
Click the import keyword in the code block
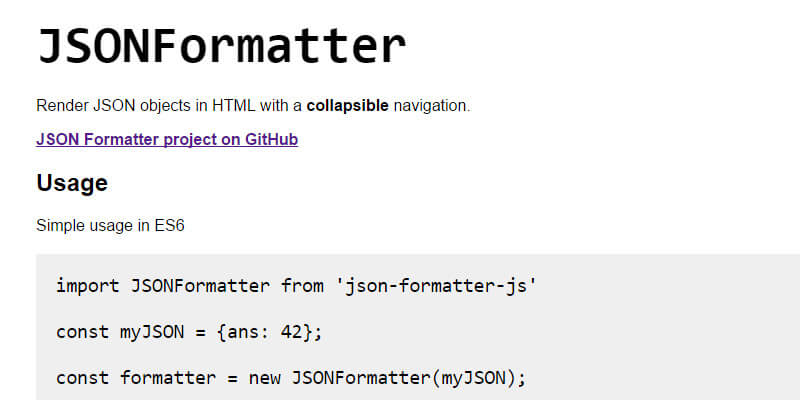(87, 286)
